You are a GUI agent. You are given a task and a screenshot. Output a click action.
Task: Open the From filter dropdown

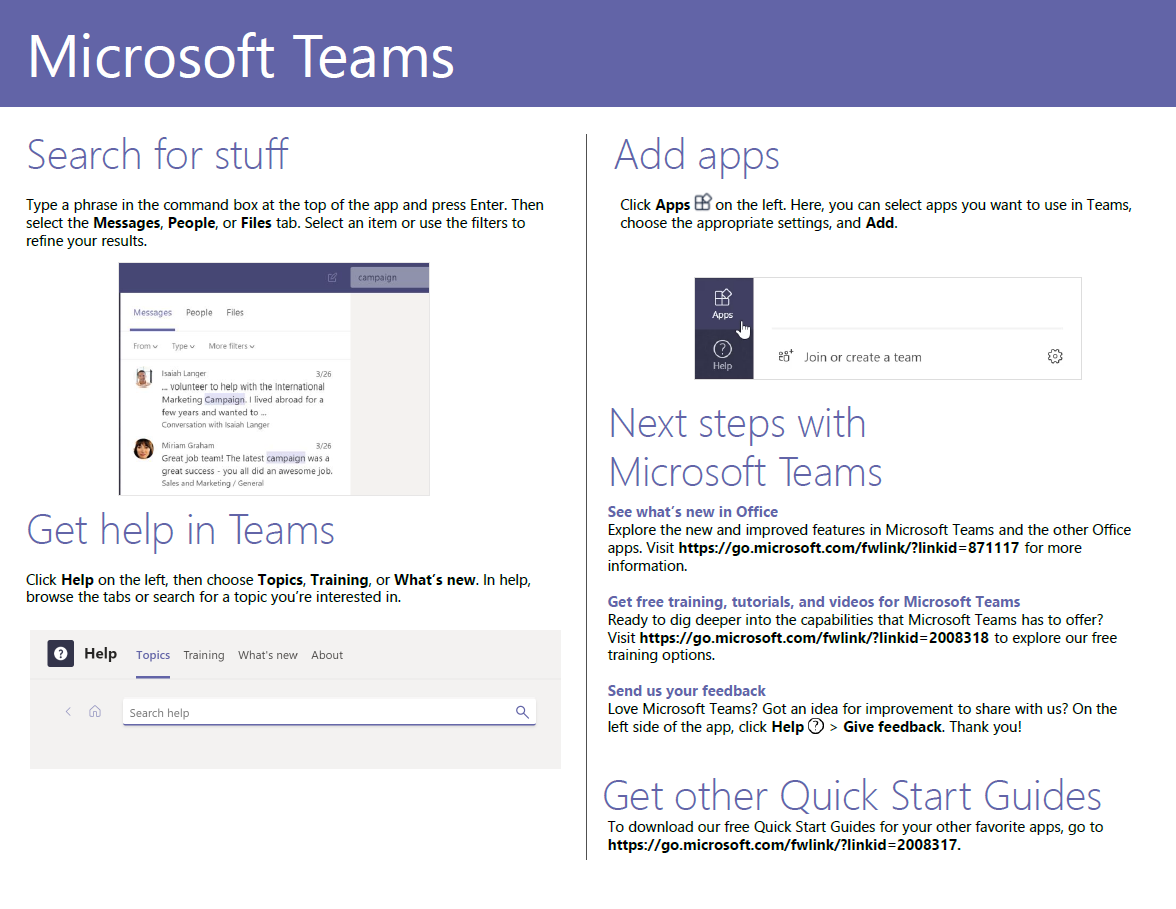[145, 346]
